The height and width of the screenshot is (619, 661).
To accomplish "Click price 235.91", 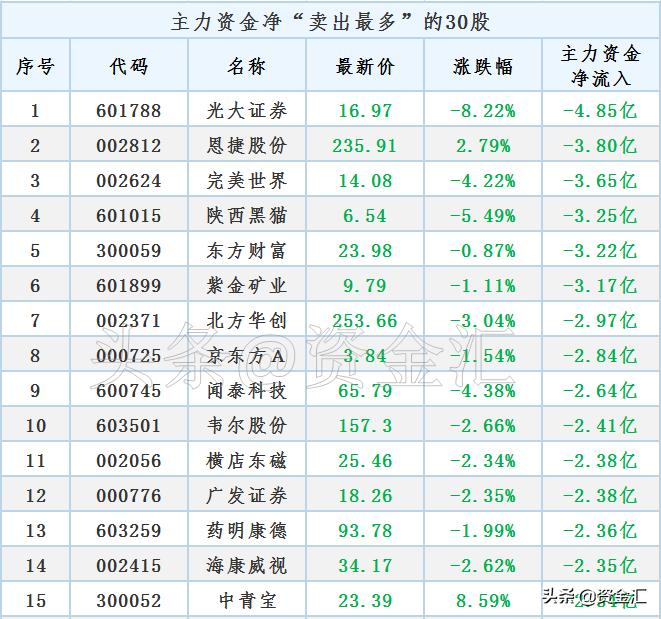I will [x=365, y=146].
